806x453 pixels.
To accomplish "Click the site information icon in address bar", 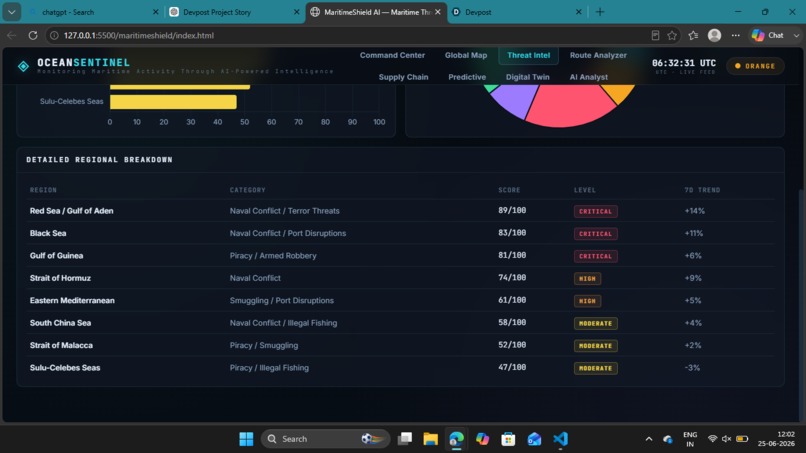I will (54, 35).
